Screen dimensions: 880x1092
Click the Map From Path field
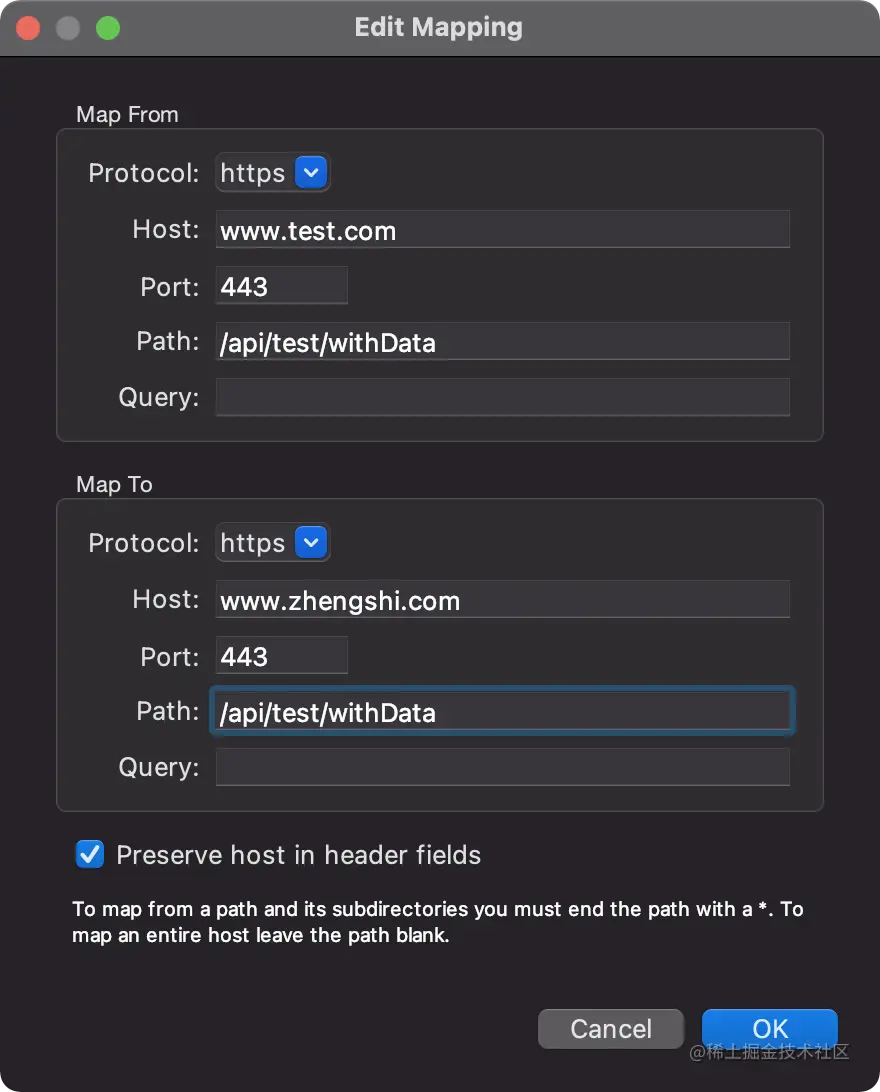coord(503,341)
